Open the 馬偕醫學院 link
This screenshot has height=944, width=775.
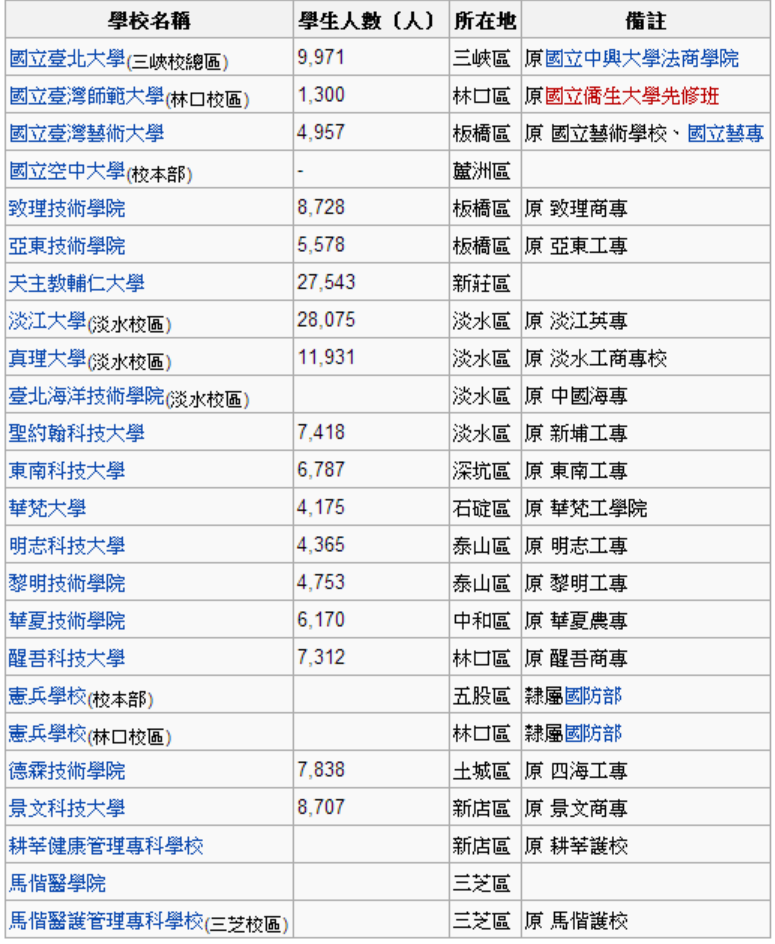point(57,883)
